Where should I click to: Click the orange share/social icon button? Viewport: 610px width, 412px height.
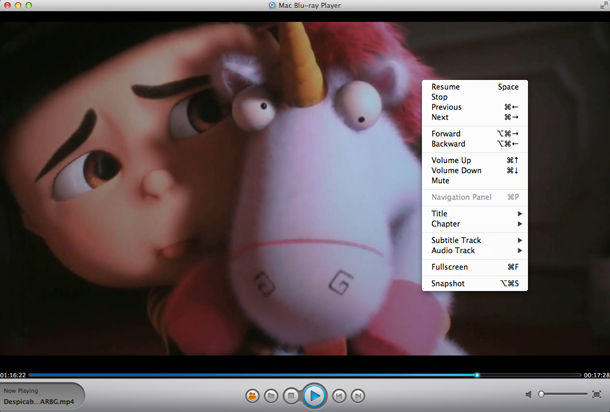coord(252,396)
